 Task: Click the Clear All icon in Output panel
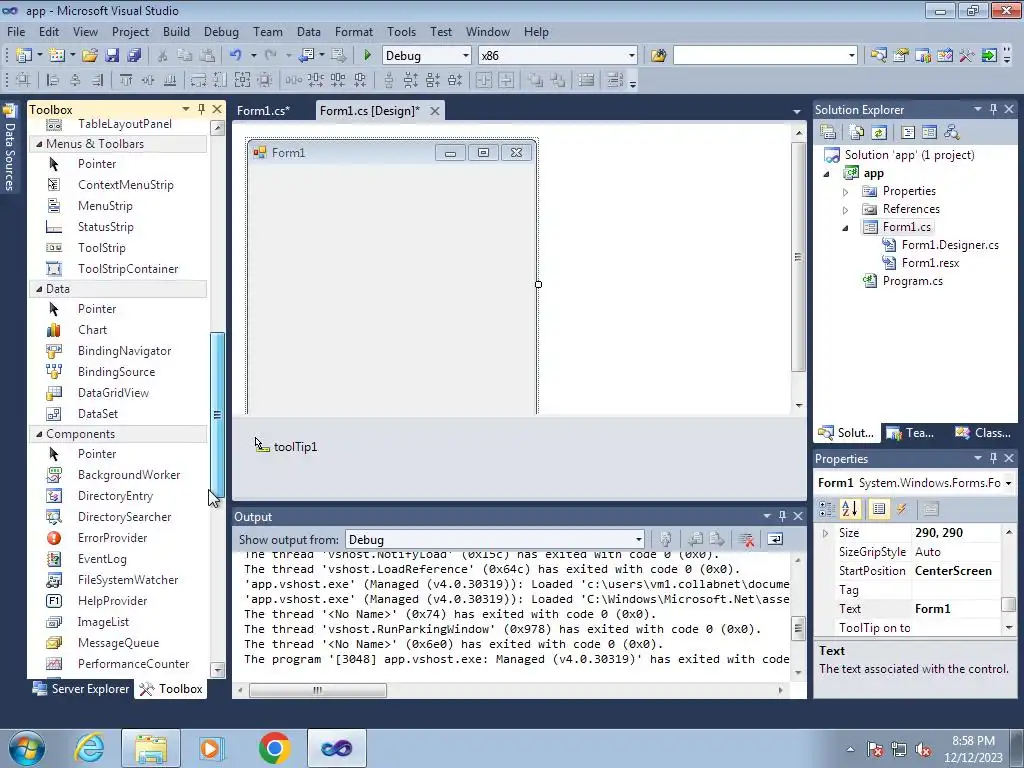point(746,539)
